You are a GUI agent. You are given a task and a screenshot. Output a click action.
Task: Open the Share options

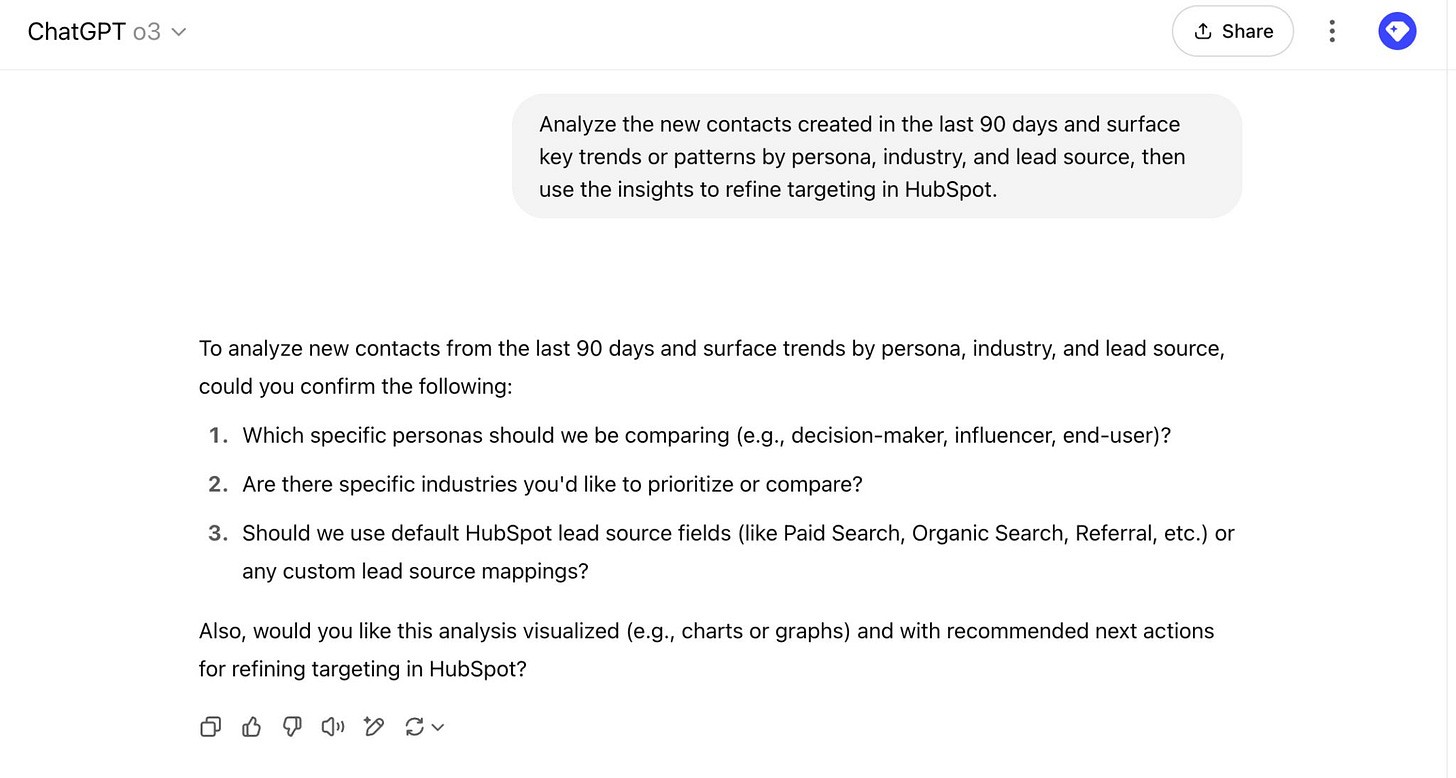point(1233,31)
